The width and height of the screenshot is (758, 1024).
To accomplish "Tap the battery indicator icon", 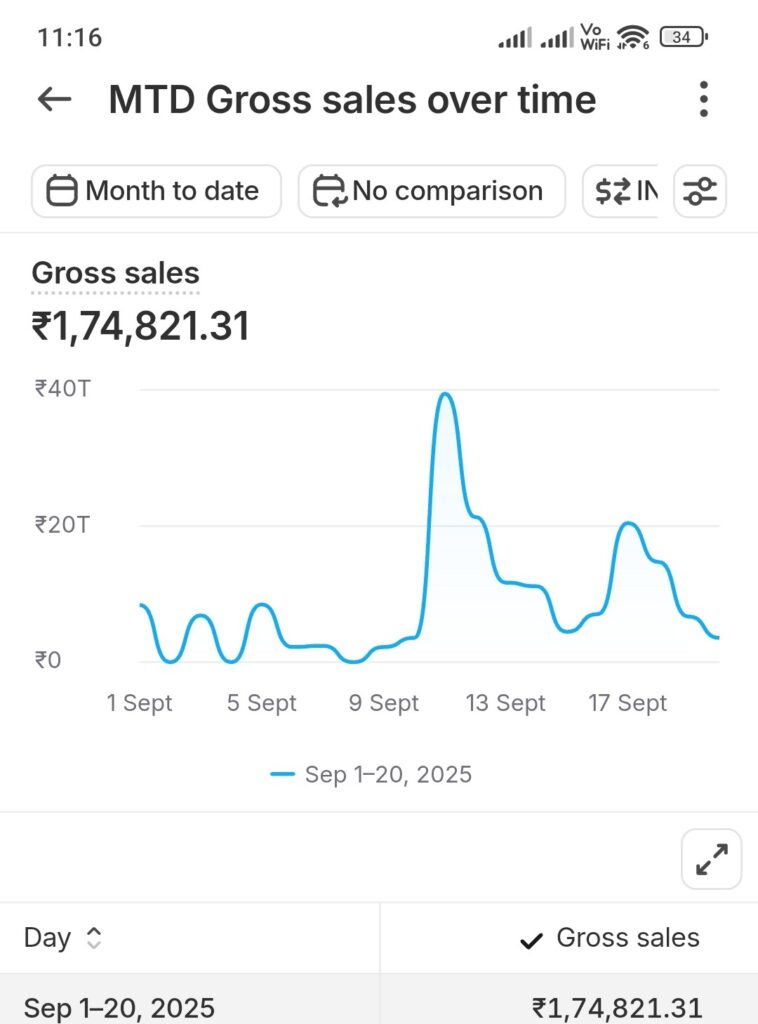I will 683,38.
